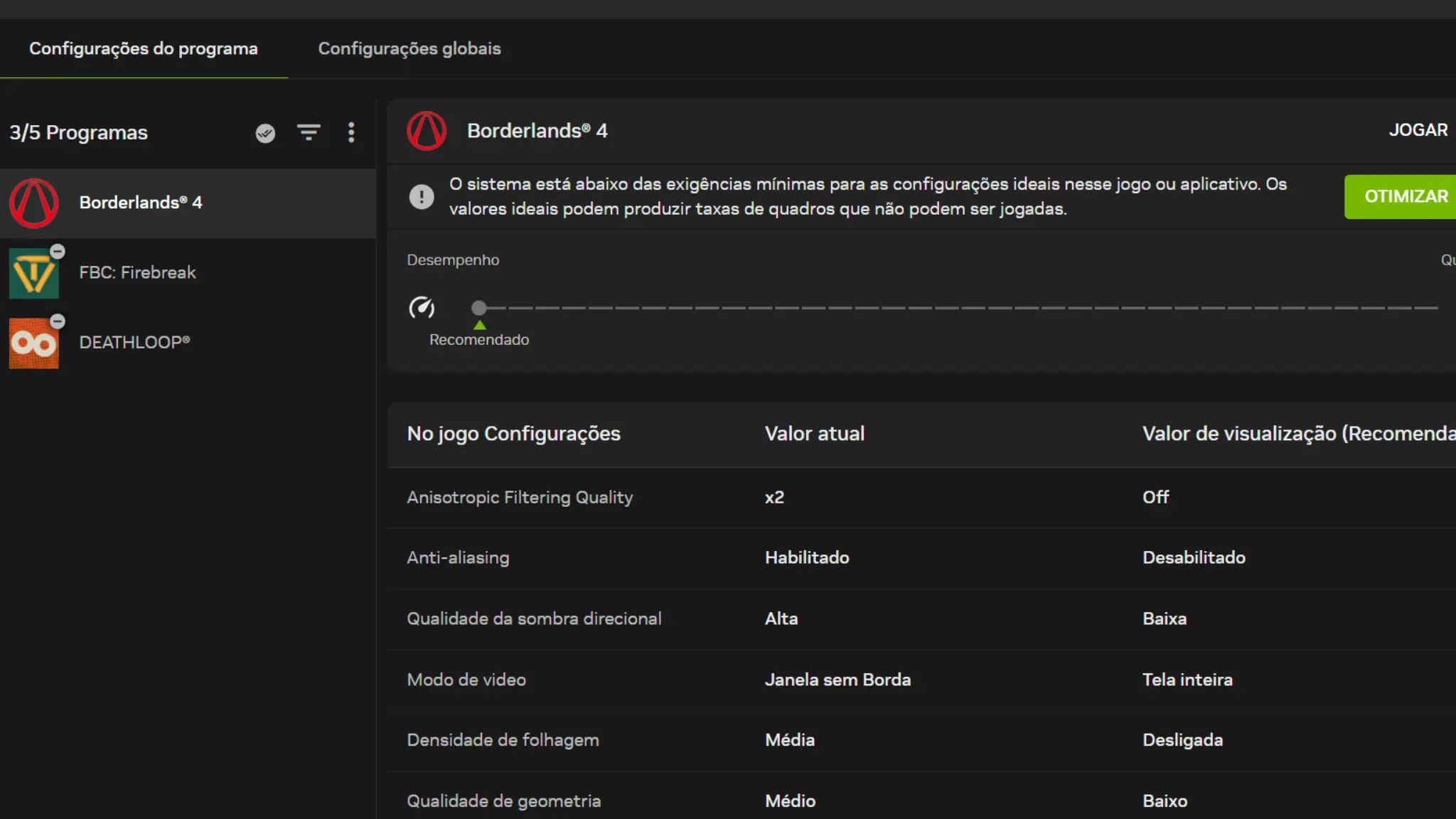
Task: Click the verified checkmark filter icon
Action: point(265,133)
